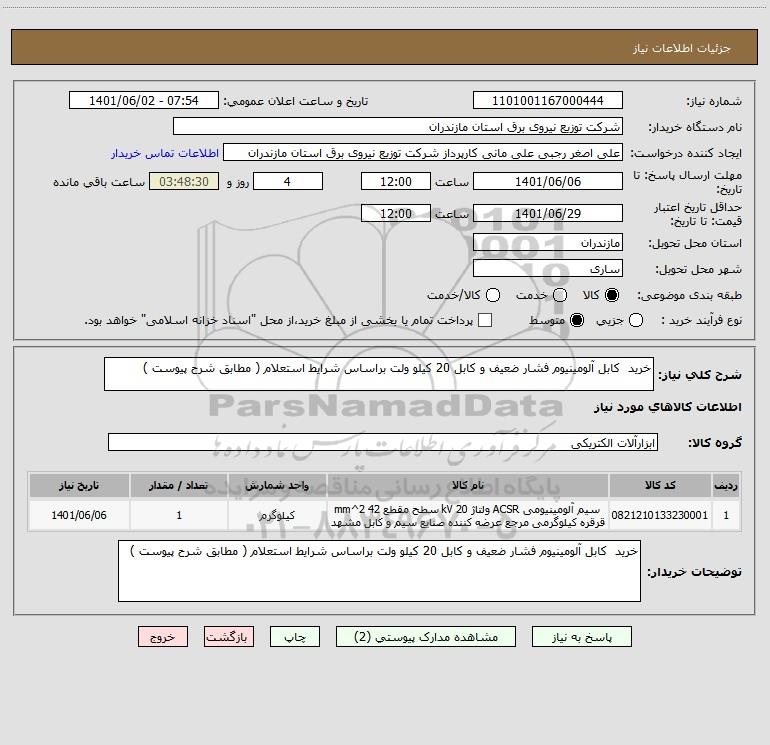Click the remaining time 03:48:30 field
770x745 pixels.
tap(184, 181)
